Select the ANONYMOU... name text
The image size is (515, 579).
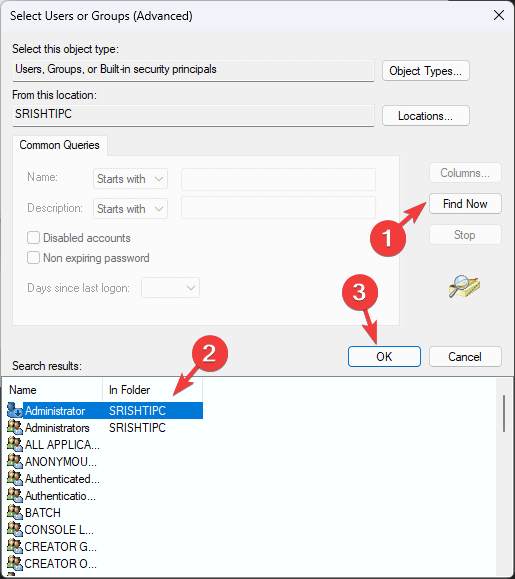click(61, 462)
